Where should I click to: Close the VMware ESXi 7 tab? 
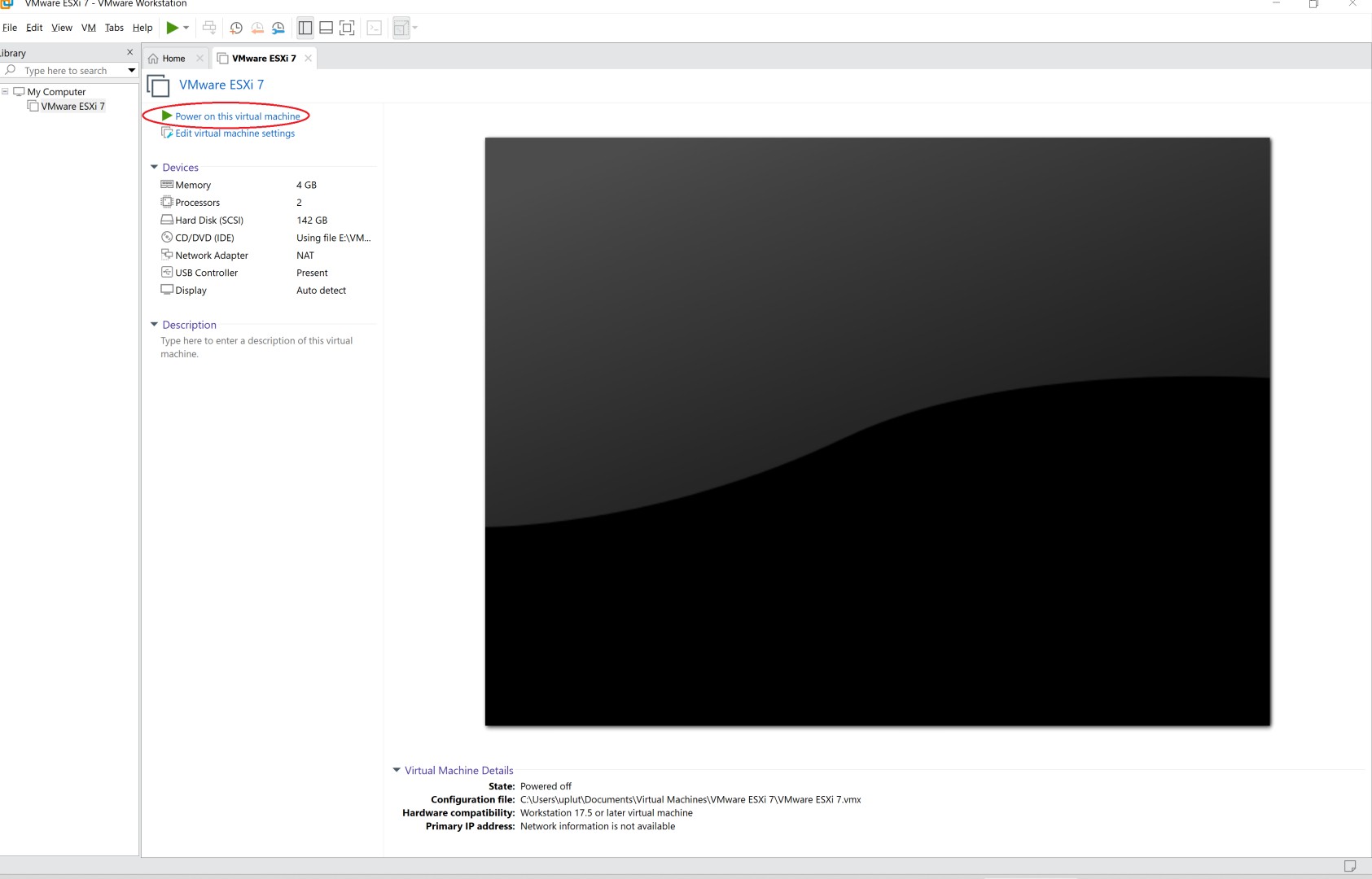[308, 59]
